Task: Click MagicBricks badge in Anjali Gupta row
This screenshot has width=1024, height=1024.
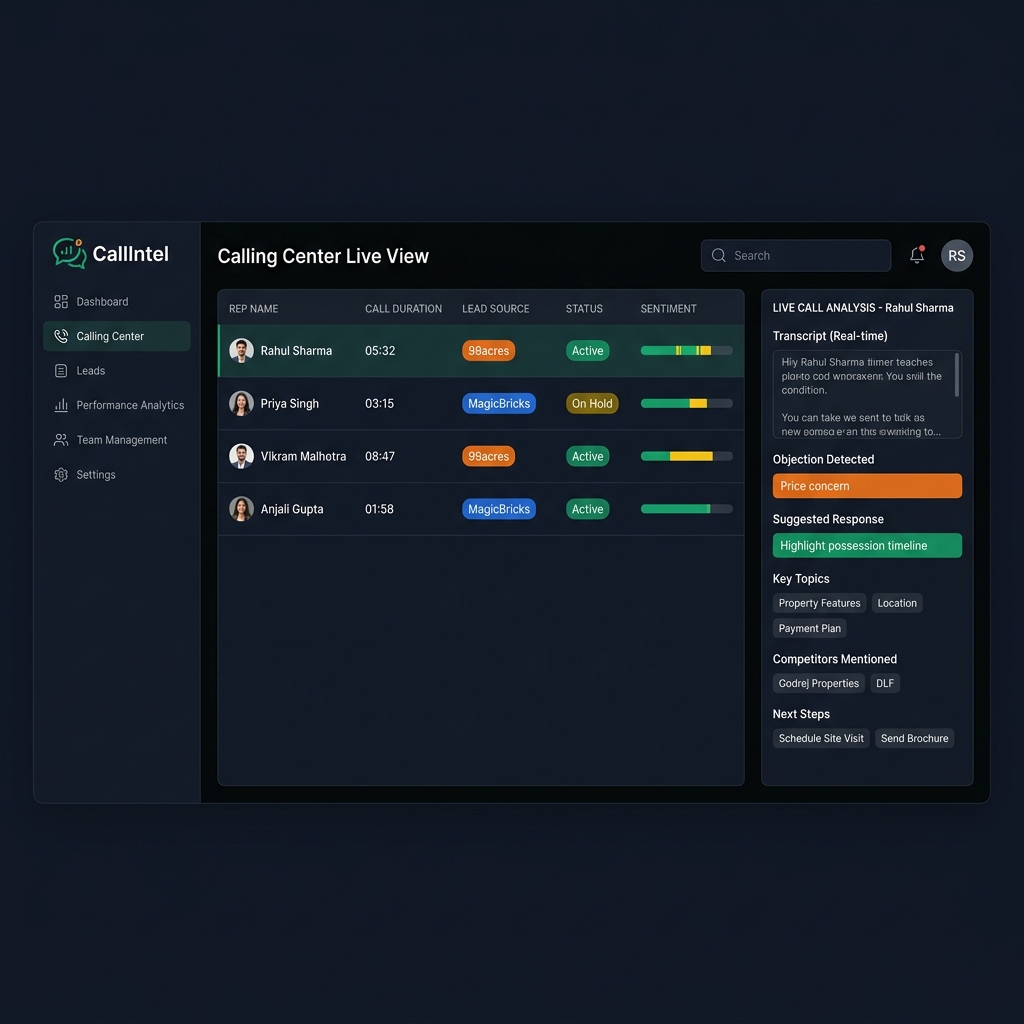Action: [x=499, y=509]
